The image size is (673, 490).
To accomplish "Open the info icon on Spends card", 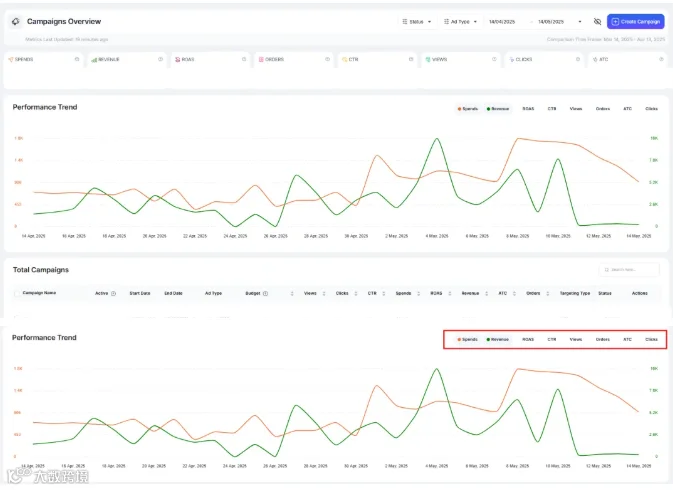I will [x=77, y=59].
